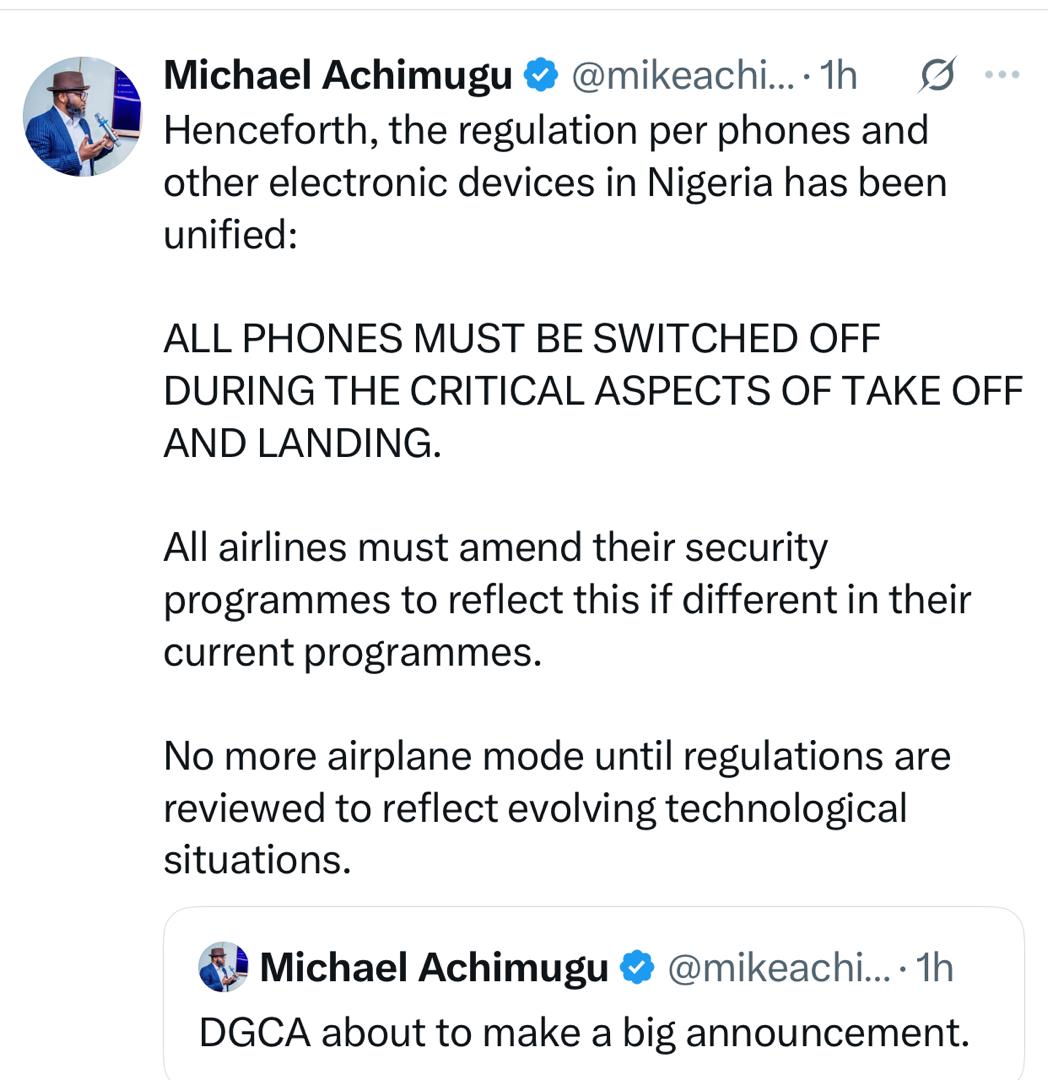Image resolution: width=1048 pixels, height=1080 pixels.
Task: Open the quoted 'DGCA about to make a big announcement' text
Action: click(584, 1033)
